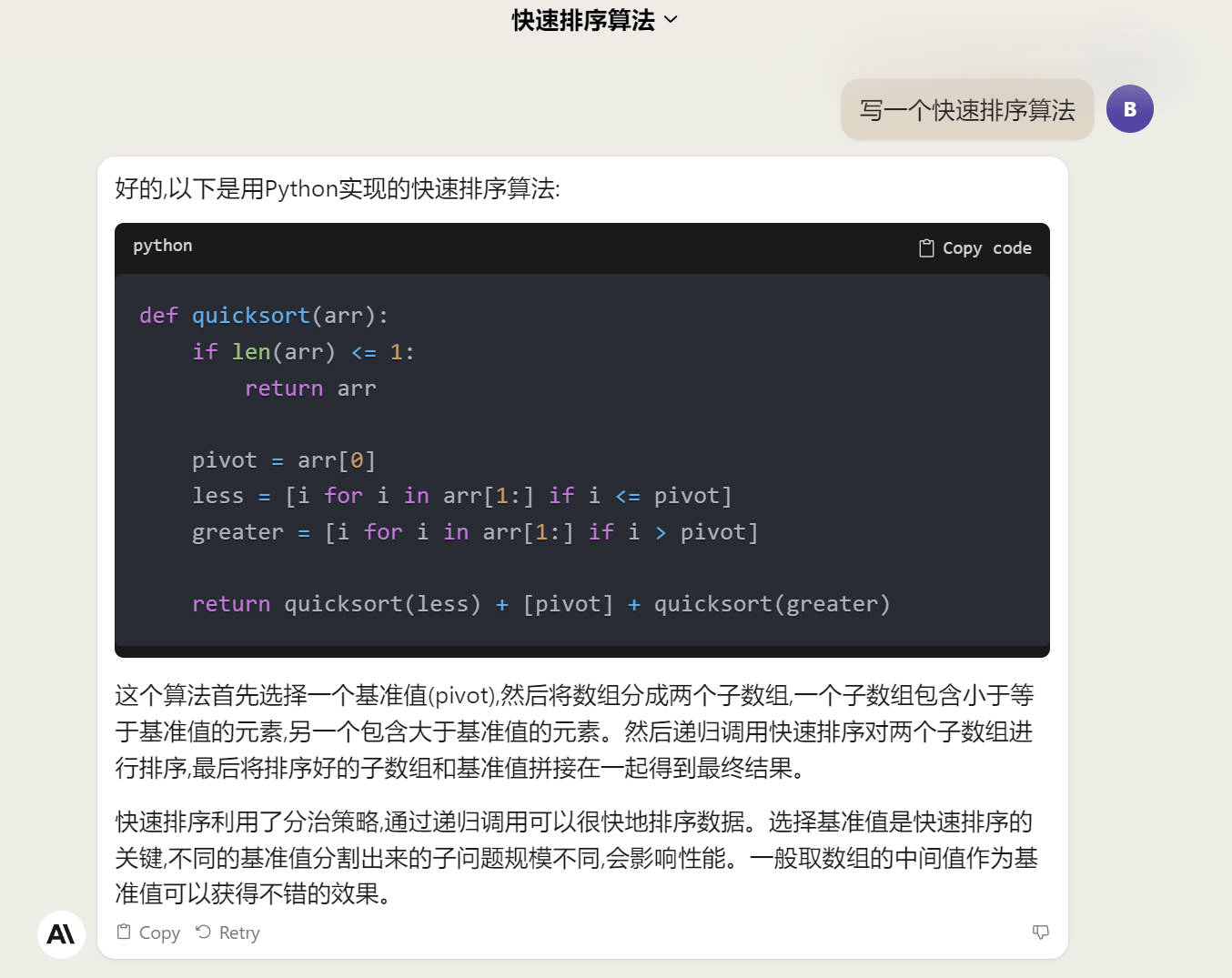Click the Copy code button

tap(975, 248)
